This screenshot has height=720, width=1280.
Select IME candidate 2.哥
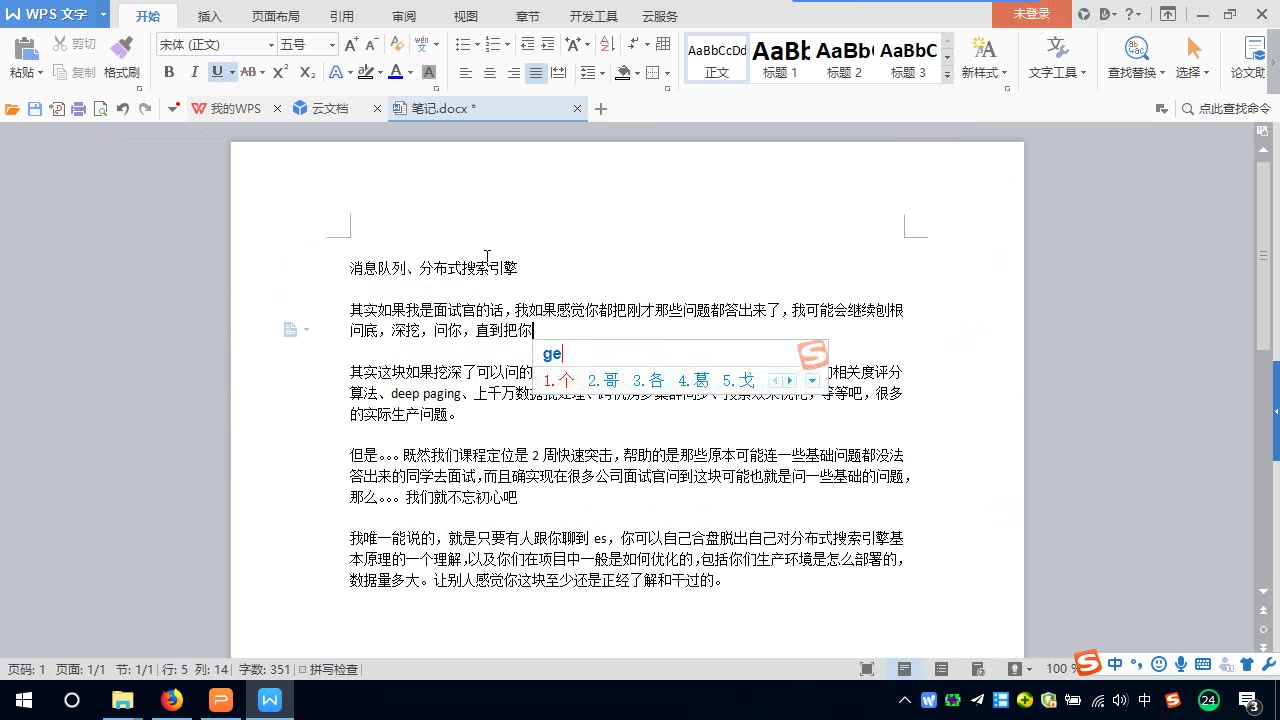(x=603, y=381)
